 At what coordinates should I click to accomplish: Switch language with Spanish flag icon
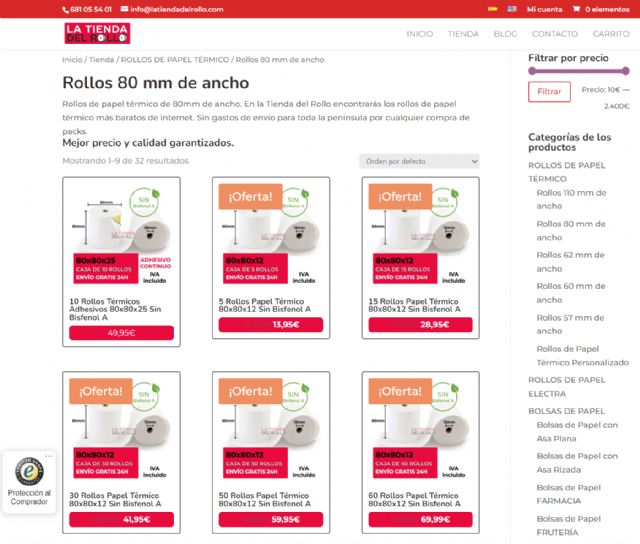click(x=492, y=8)
